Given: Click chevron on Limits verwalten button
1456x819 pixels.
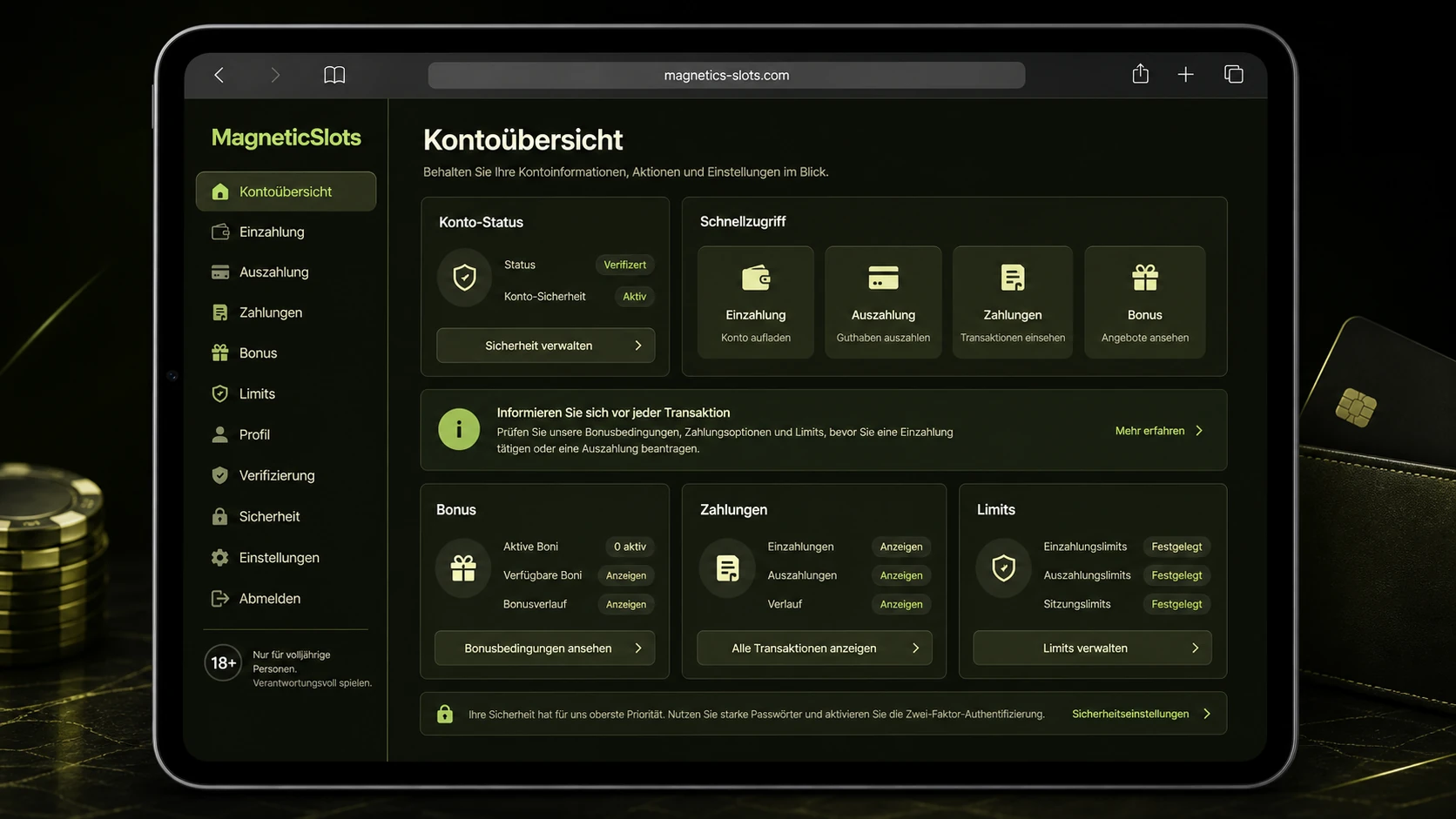Looking at the screenshot, I should click(1195, 648).
